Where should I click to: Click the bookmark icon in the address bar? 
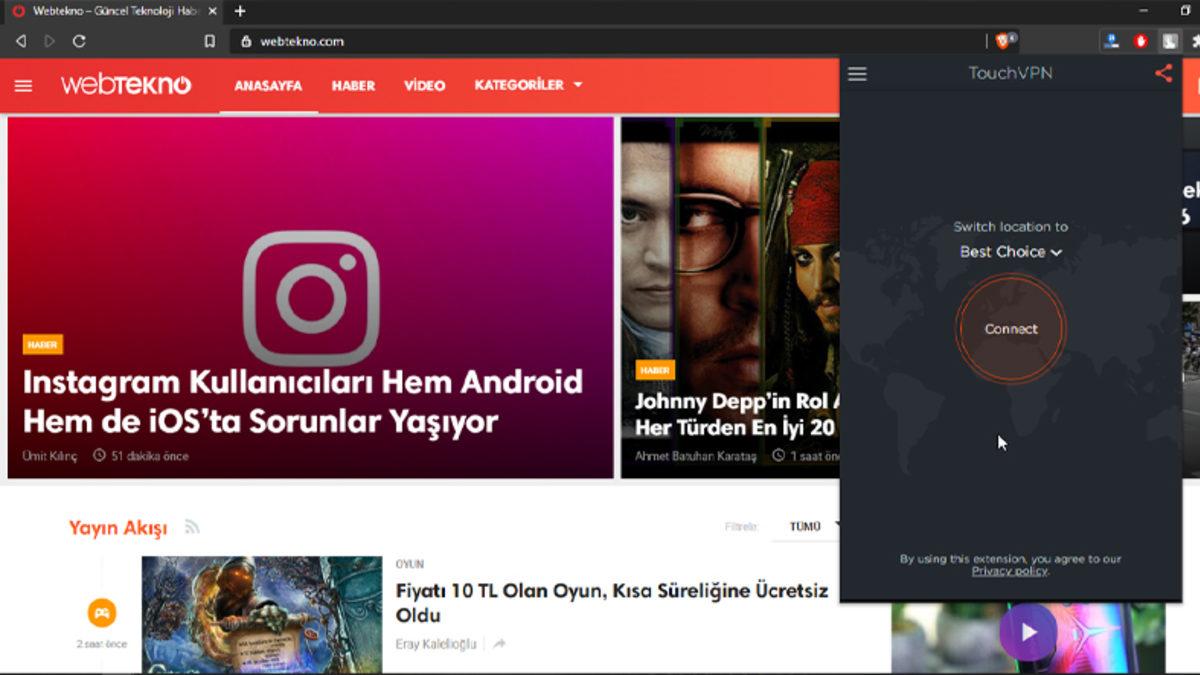point(207,41)
